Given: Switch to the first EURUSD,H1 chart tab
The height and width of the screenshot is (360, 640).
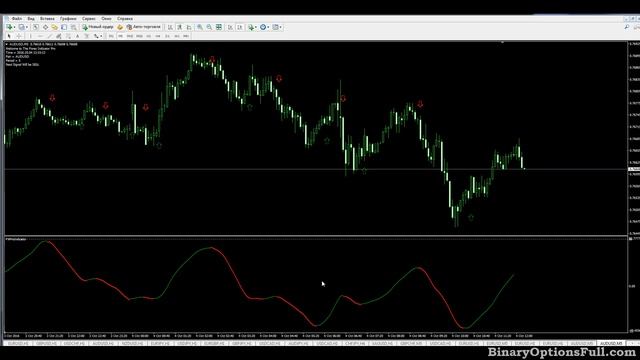Looking at the screenshot, I should tap(18, 344).
